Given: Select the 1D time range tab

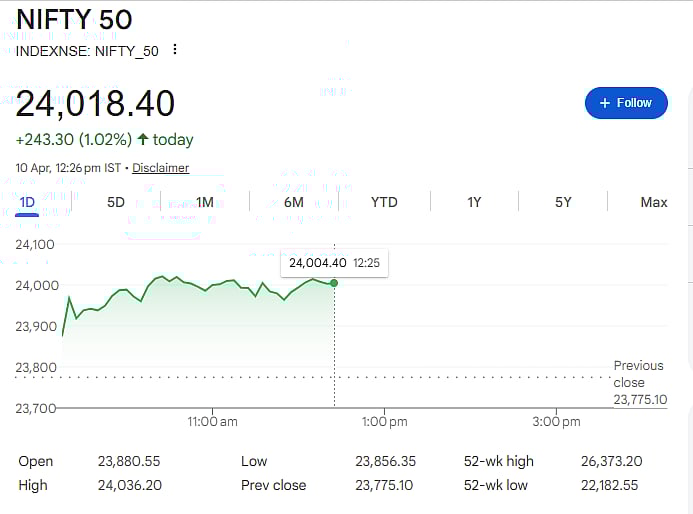Looking at the screenshot, I should click(x=27, y=202).
